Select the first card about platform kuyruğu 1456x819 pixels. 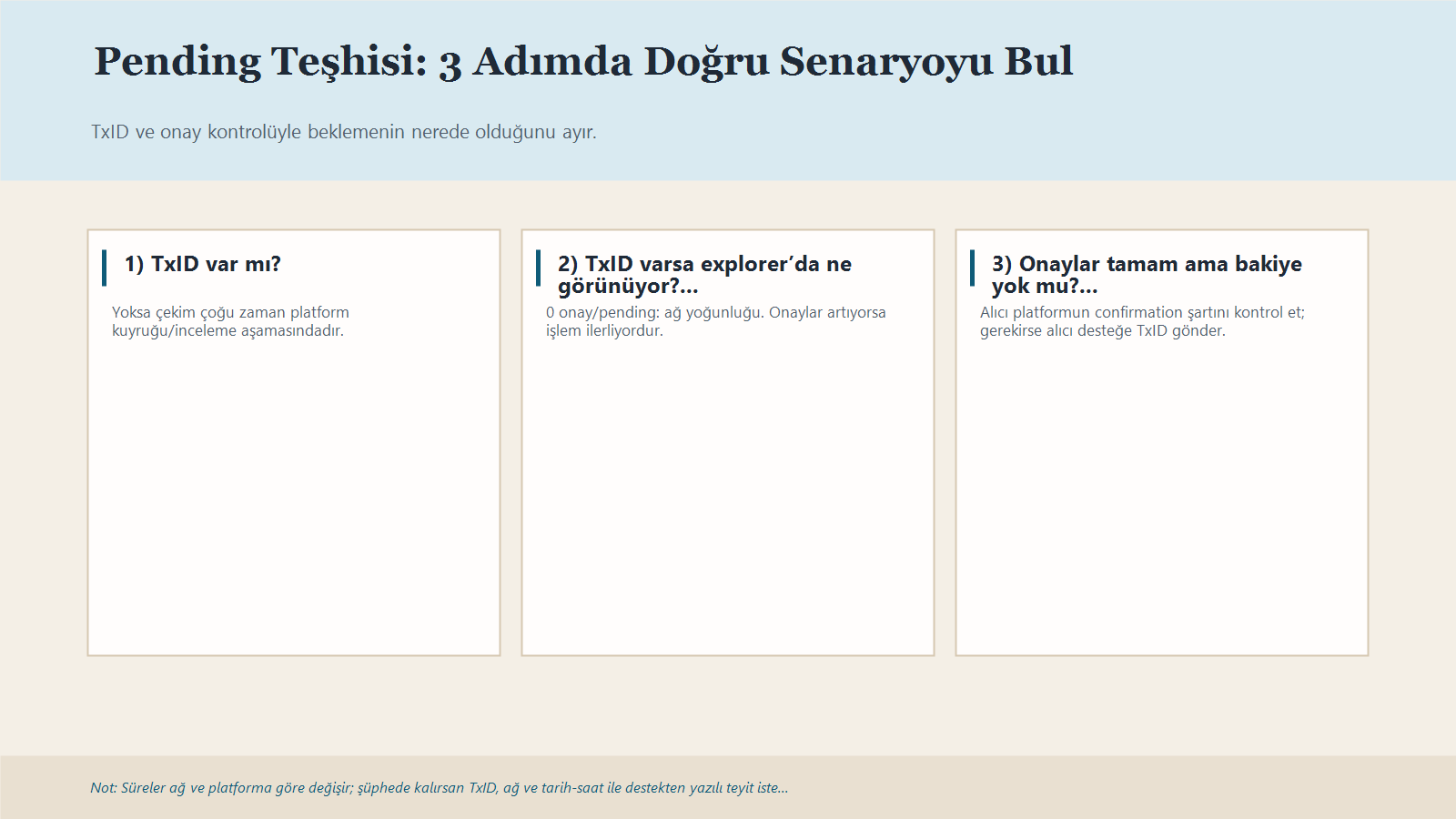[x=293, y=441]
